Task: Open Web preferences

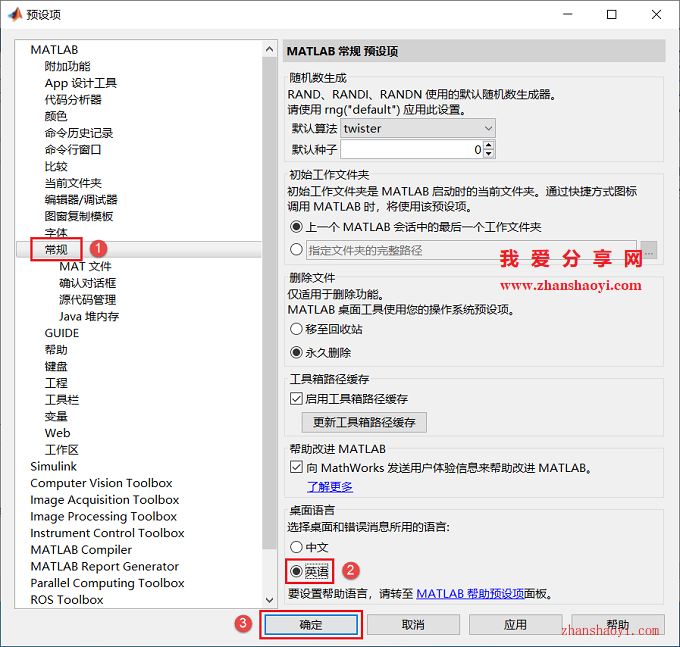Action: 57,433
